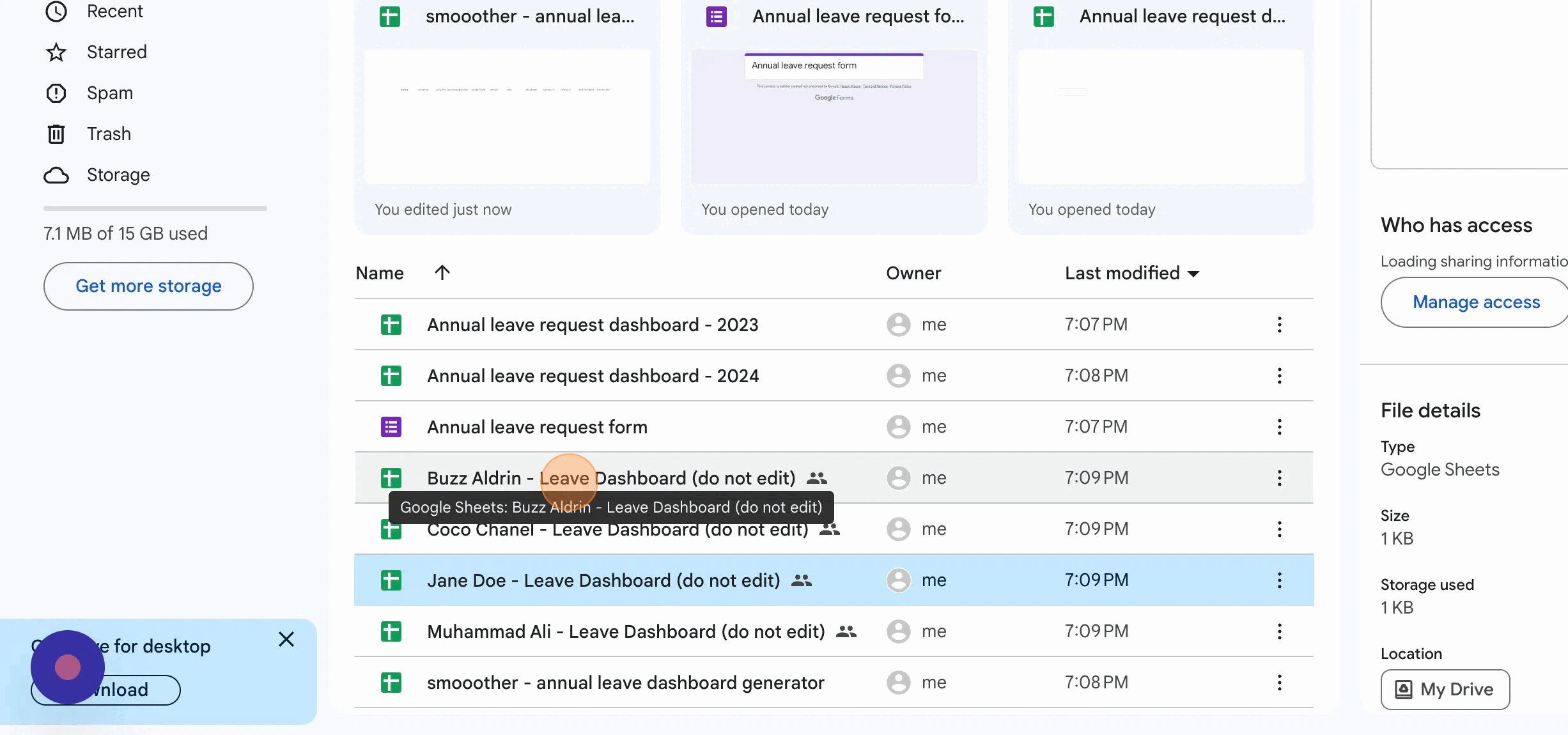Open Starred items section
This screenshot has width=1568, height=735.
116,52
